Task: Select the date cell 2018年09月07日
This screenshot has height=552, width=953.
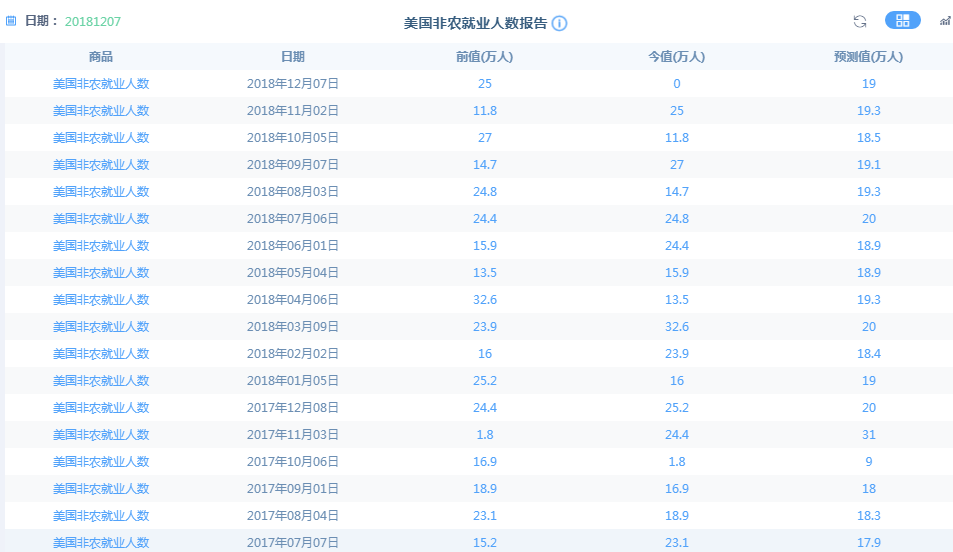Action: click(x=293, y=165)
